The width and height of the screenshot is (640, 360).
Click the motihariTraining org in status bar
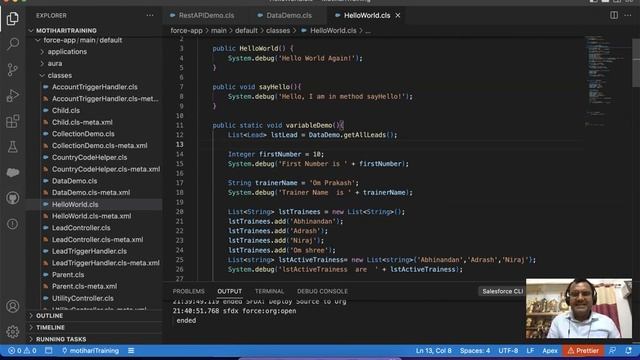(90, 351)
